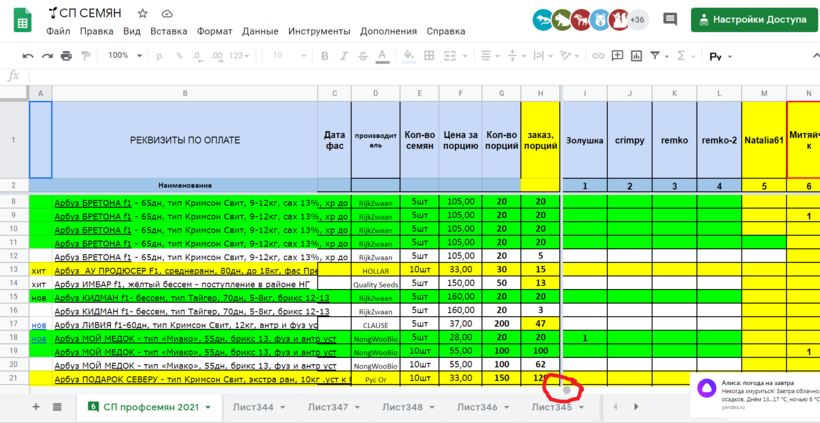Click the Print icon in toolbar
820x423 pixels.
pyautogui.click(x=66, y=56)
